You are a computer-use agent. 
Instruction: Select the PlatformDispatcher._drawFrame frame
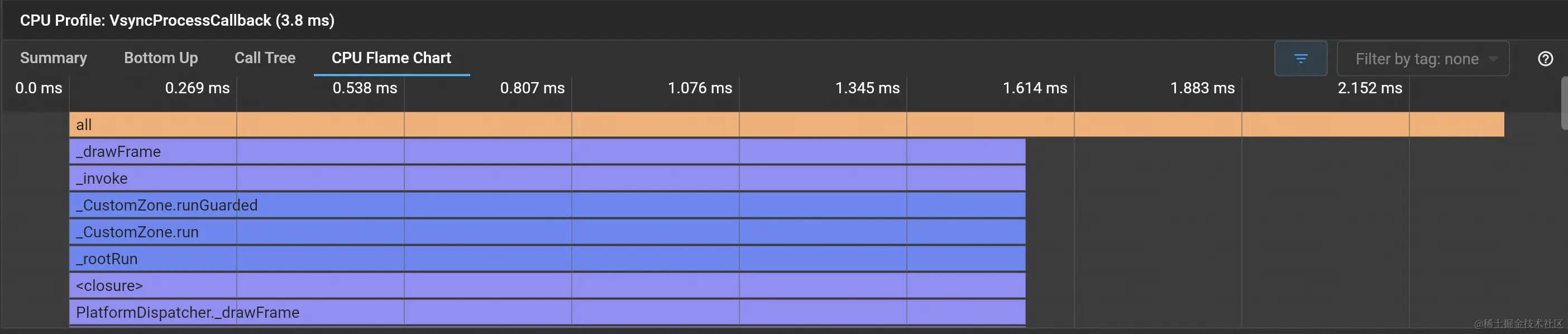click(547, 312)
